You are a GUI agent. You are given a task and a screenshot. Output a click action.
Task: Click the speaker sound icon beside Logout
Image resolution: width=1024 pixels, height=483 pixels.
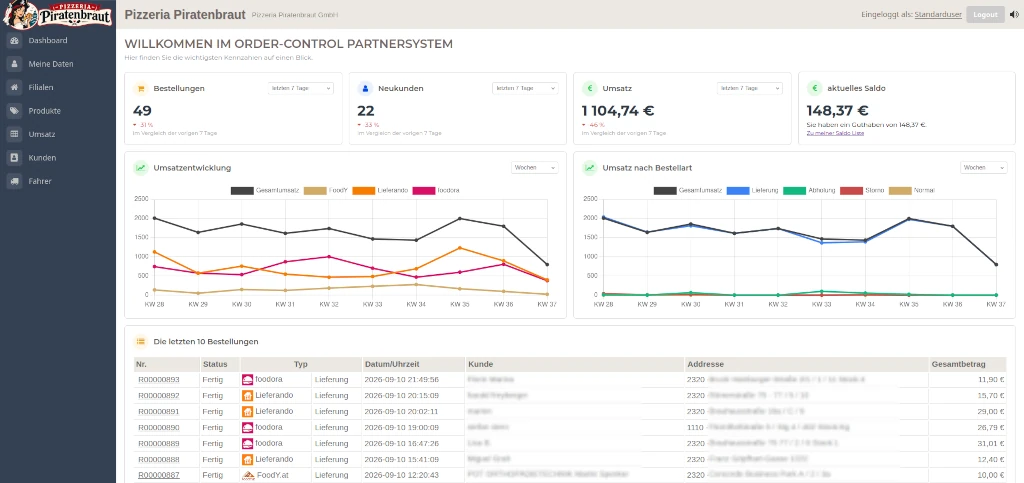click(1014, 14)
